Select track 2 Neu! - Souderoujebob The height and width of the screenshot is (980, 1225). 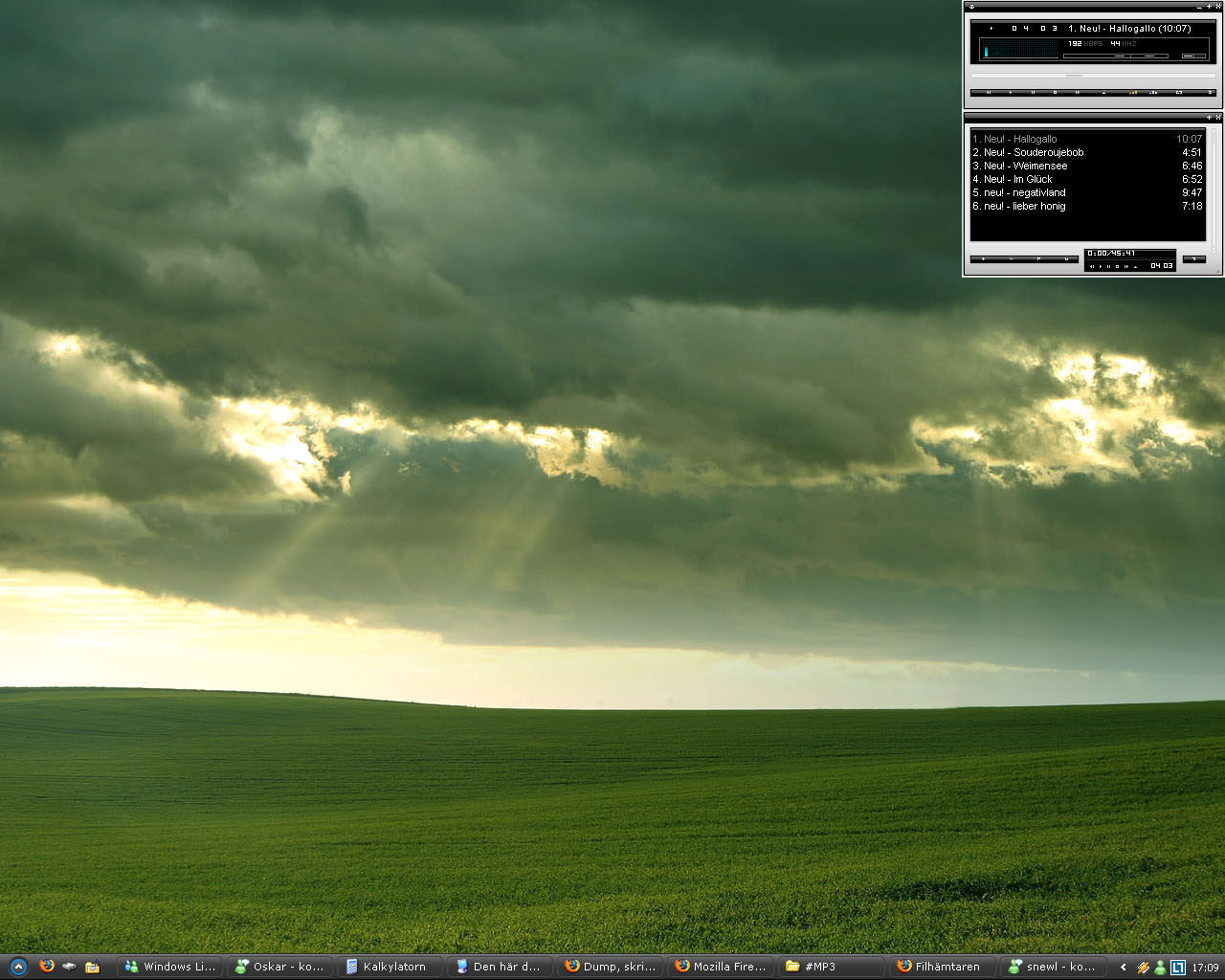pyautogui.click(x=1034, y=152)
